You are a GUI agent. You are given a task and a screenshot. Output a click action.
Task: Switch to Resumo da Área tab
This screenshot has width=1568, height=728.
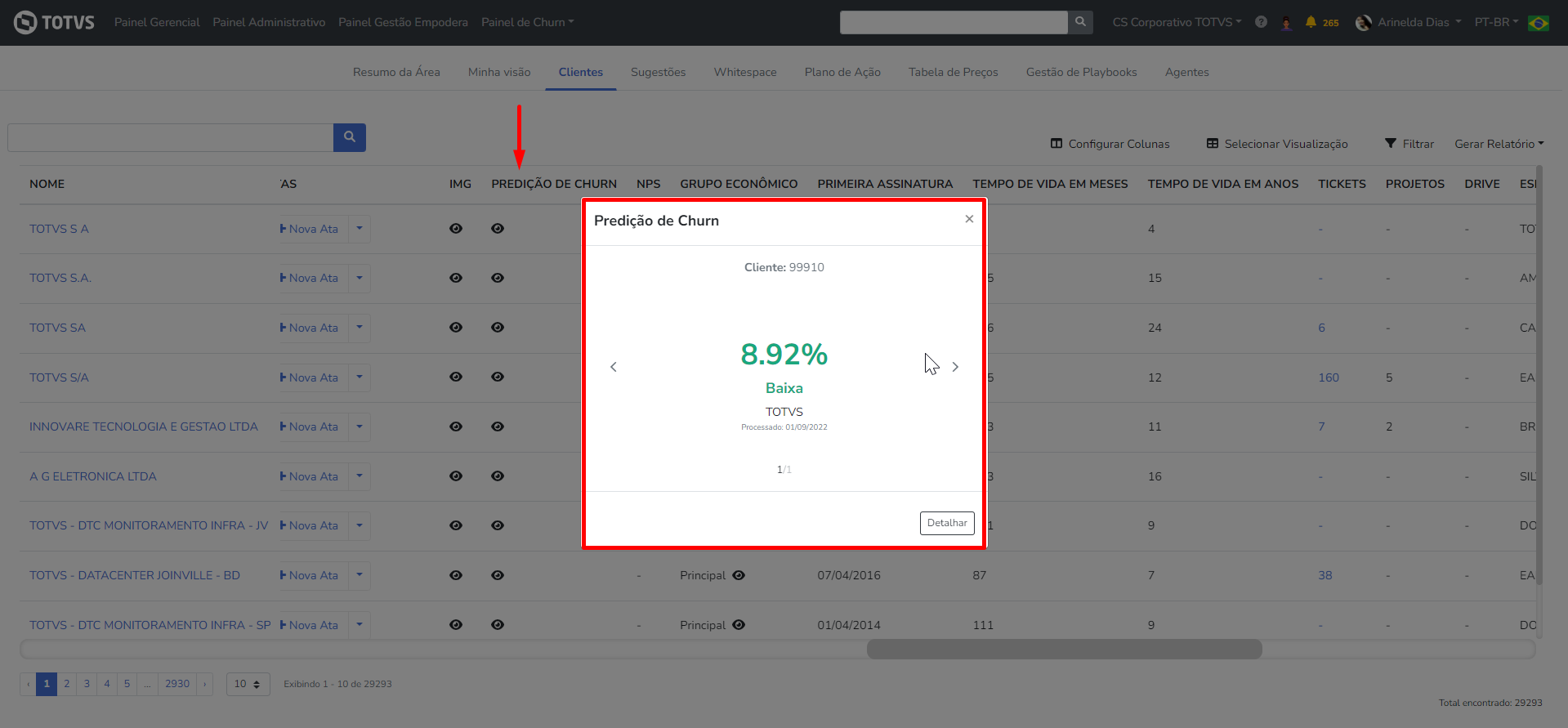tap(396, 72)
